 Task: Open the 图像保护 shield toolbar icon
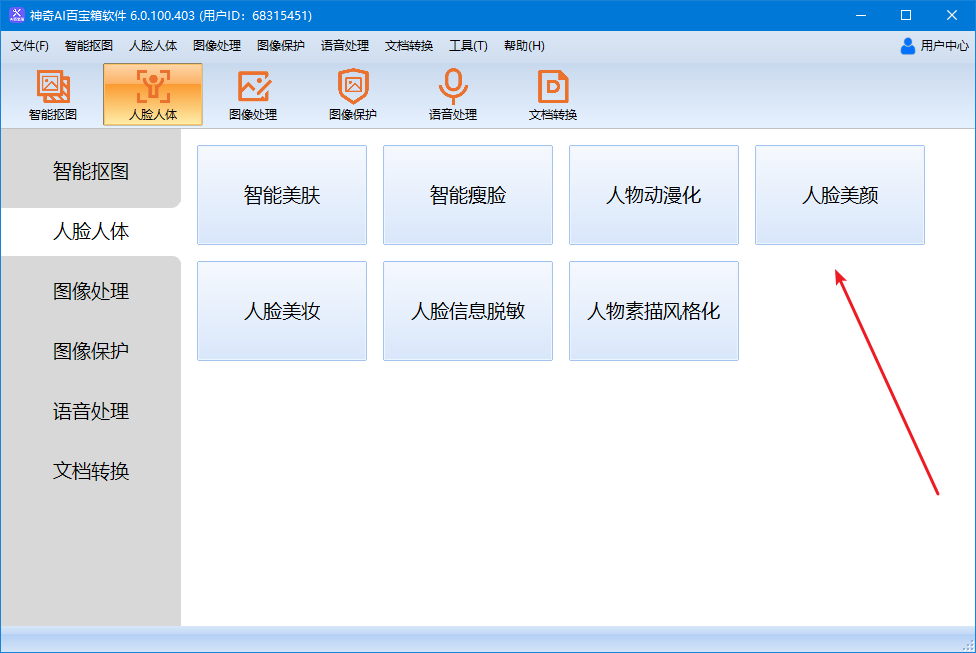[353, 95]
